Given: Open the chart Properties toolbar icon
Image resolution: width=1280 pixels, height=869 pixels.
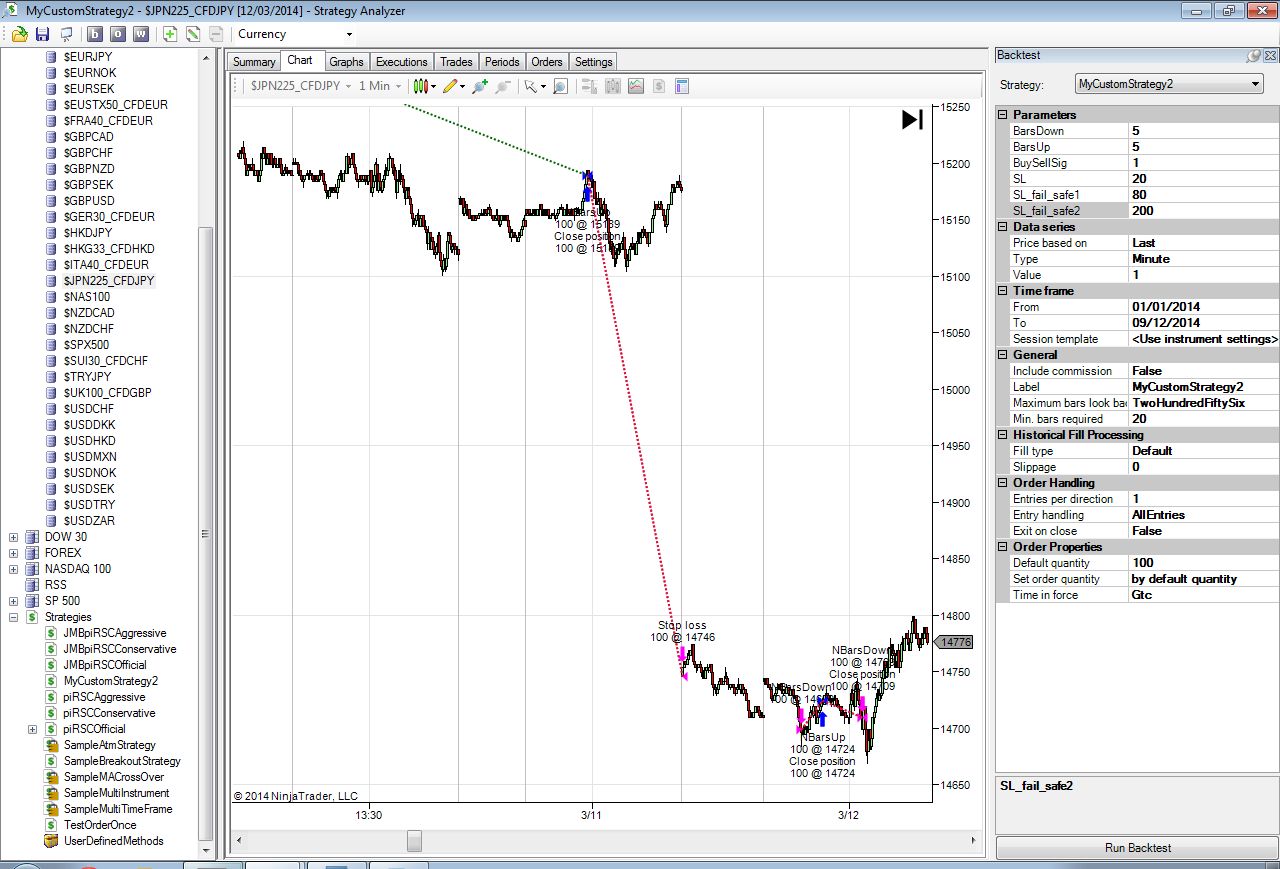Looking at the screenshot, I should 682,86.
